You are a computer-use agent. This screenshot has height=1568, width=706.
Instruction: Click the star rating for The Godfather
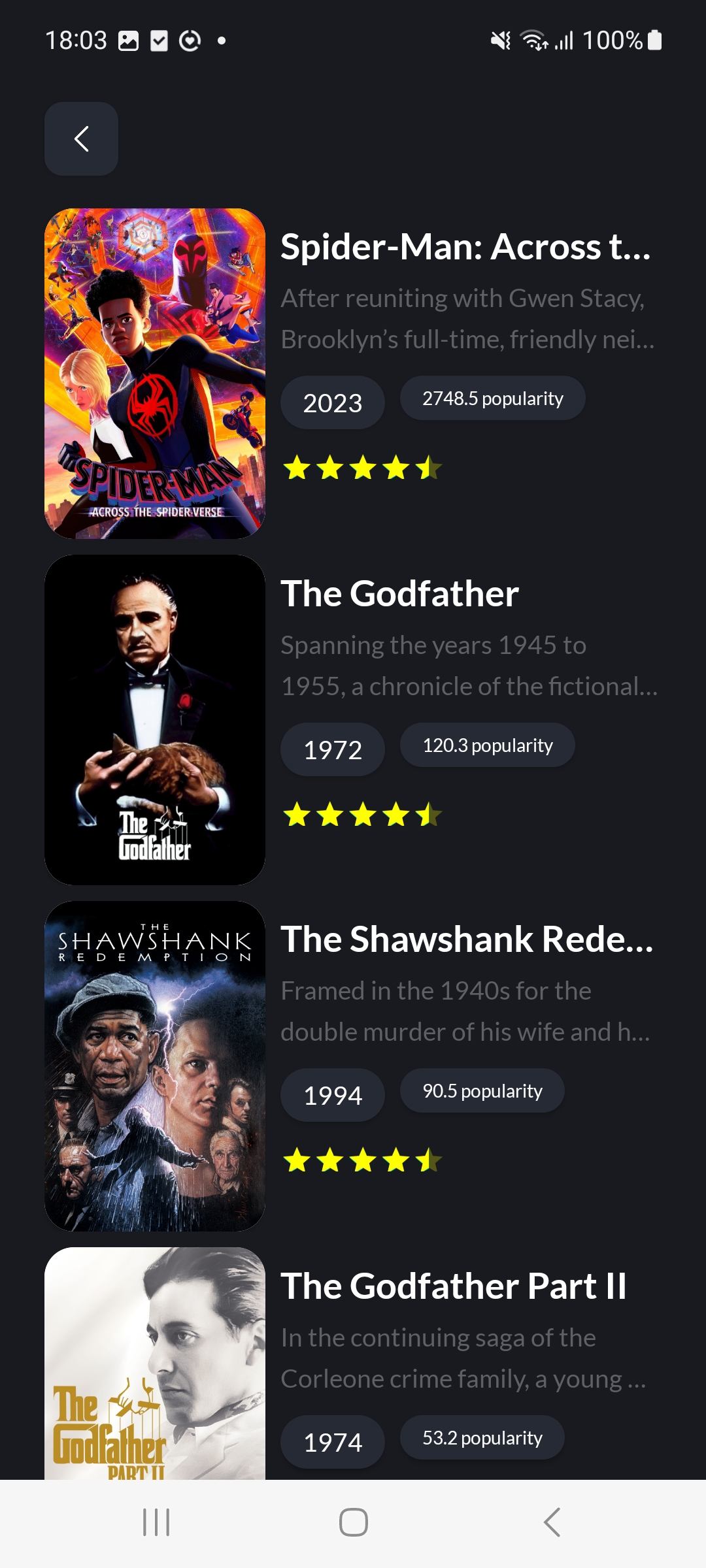363,815
